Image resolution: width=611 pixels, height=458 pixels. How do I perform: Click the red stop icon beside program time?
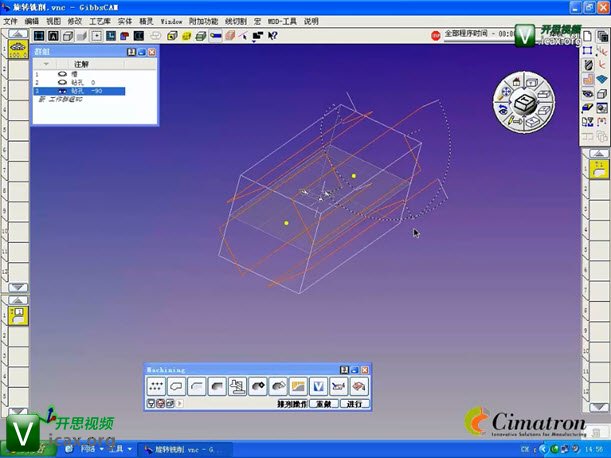(x=436, y=35)
